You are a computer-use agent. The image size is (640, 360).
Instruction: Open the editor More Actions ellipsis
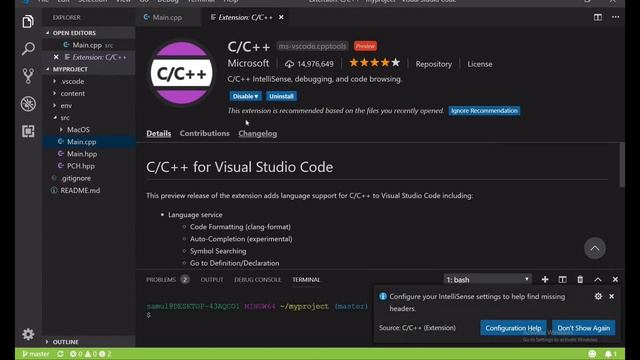[x=616, y=17]
